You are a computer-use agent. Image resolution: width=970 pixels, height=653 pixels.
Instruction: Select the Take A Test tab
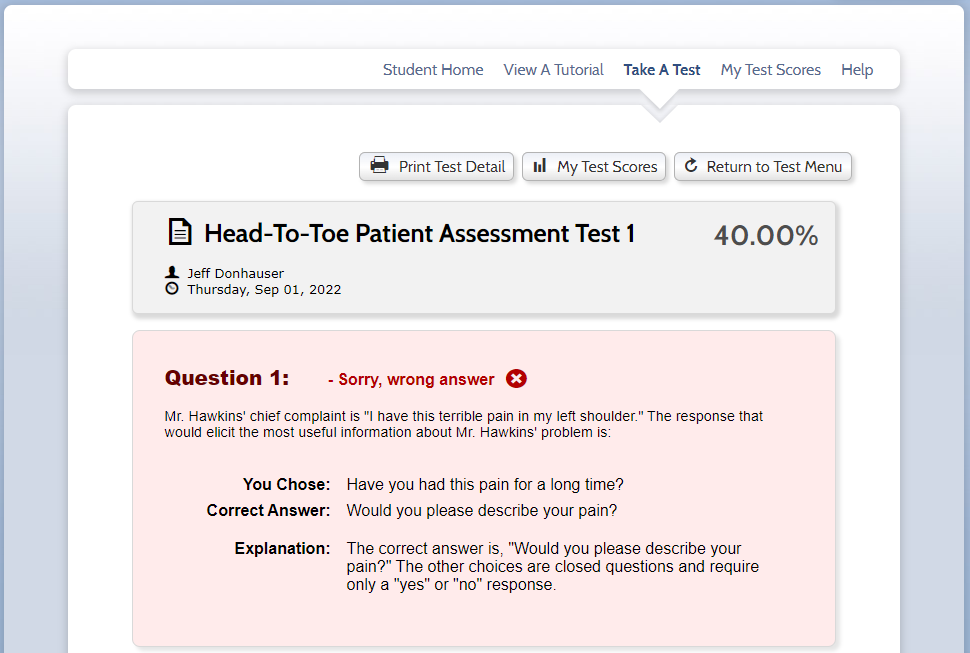[x=662, y=70]
